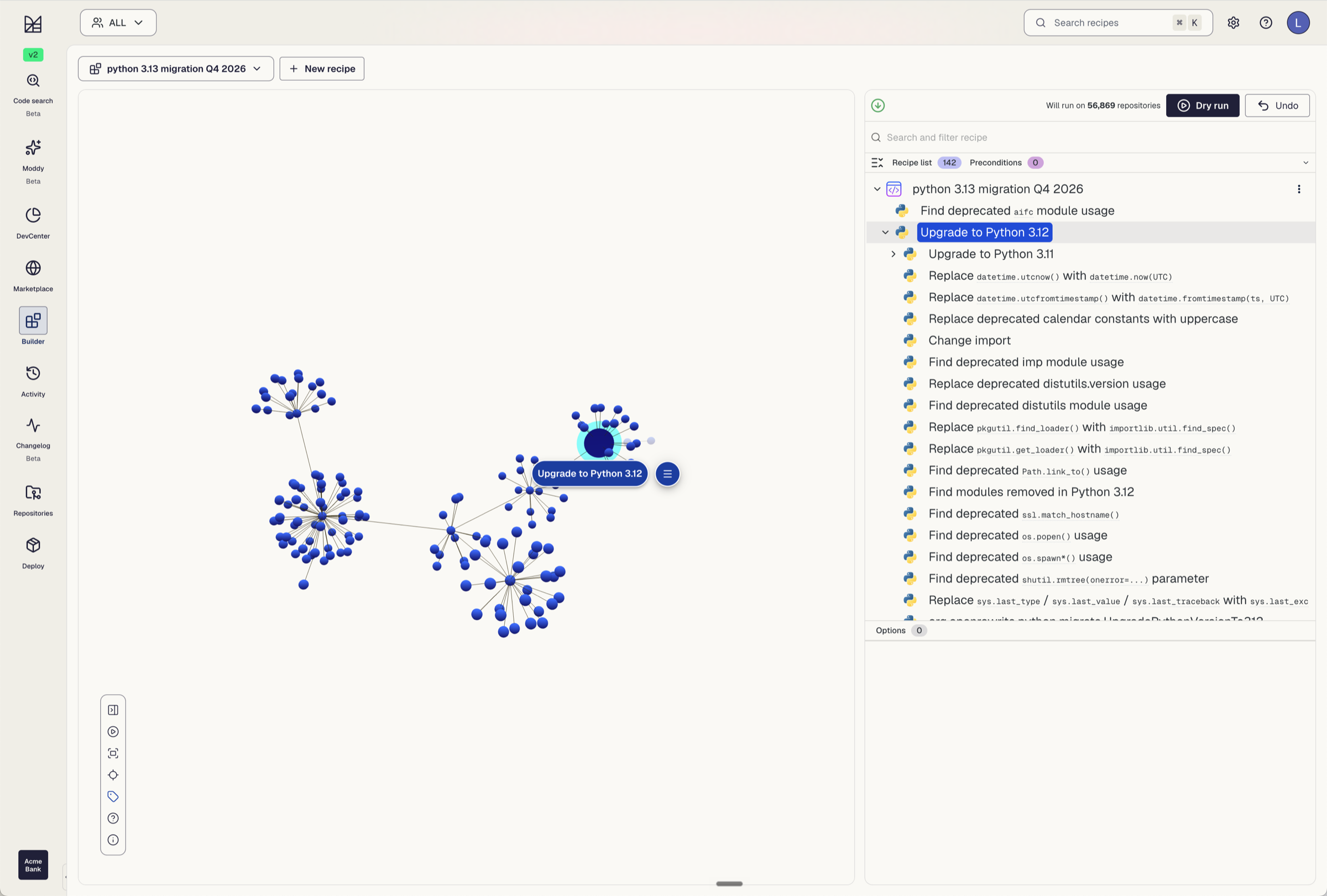
Task: Open the python 3.13 migration Q4 2026 dropdown
Action: click(176, 69)
